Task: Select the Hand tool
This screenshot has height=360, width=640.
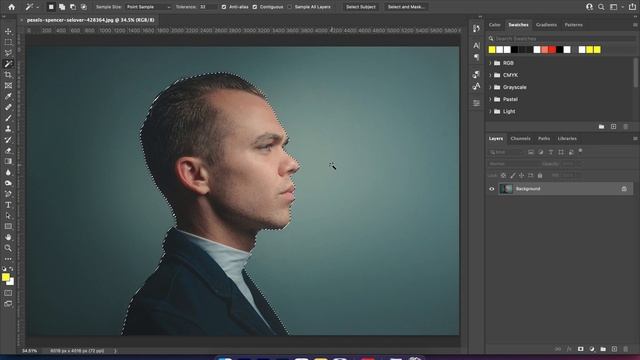Action: pyautogui.click(x=8, y=237)
